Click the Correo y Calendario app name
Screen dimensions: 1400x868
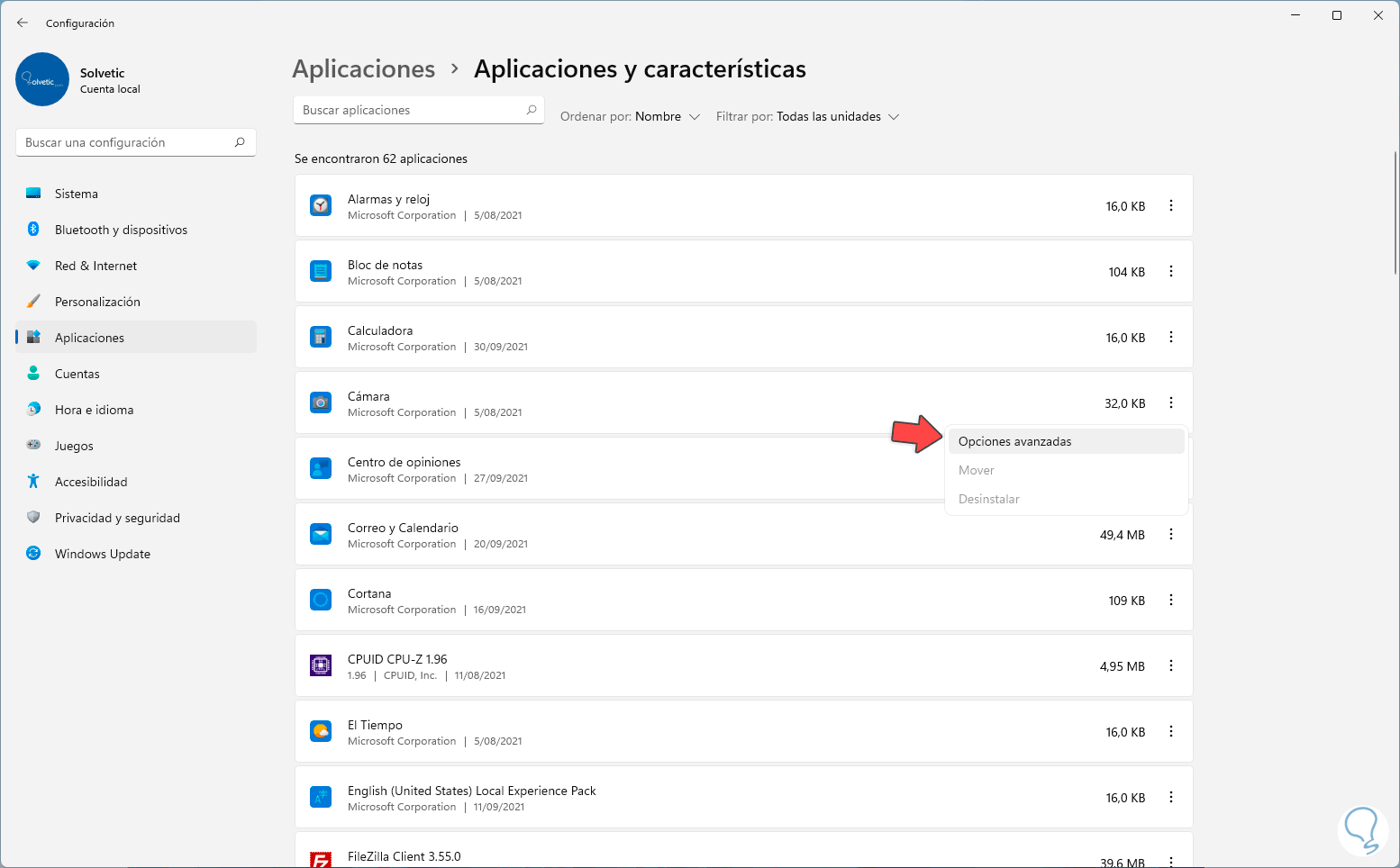coord(403,528)
